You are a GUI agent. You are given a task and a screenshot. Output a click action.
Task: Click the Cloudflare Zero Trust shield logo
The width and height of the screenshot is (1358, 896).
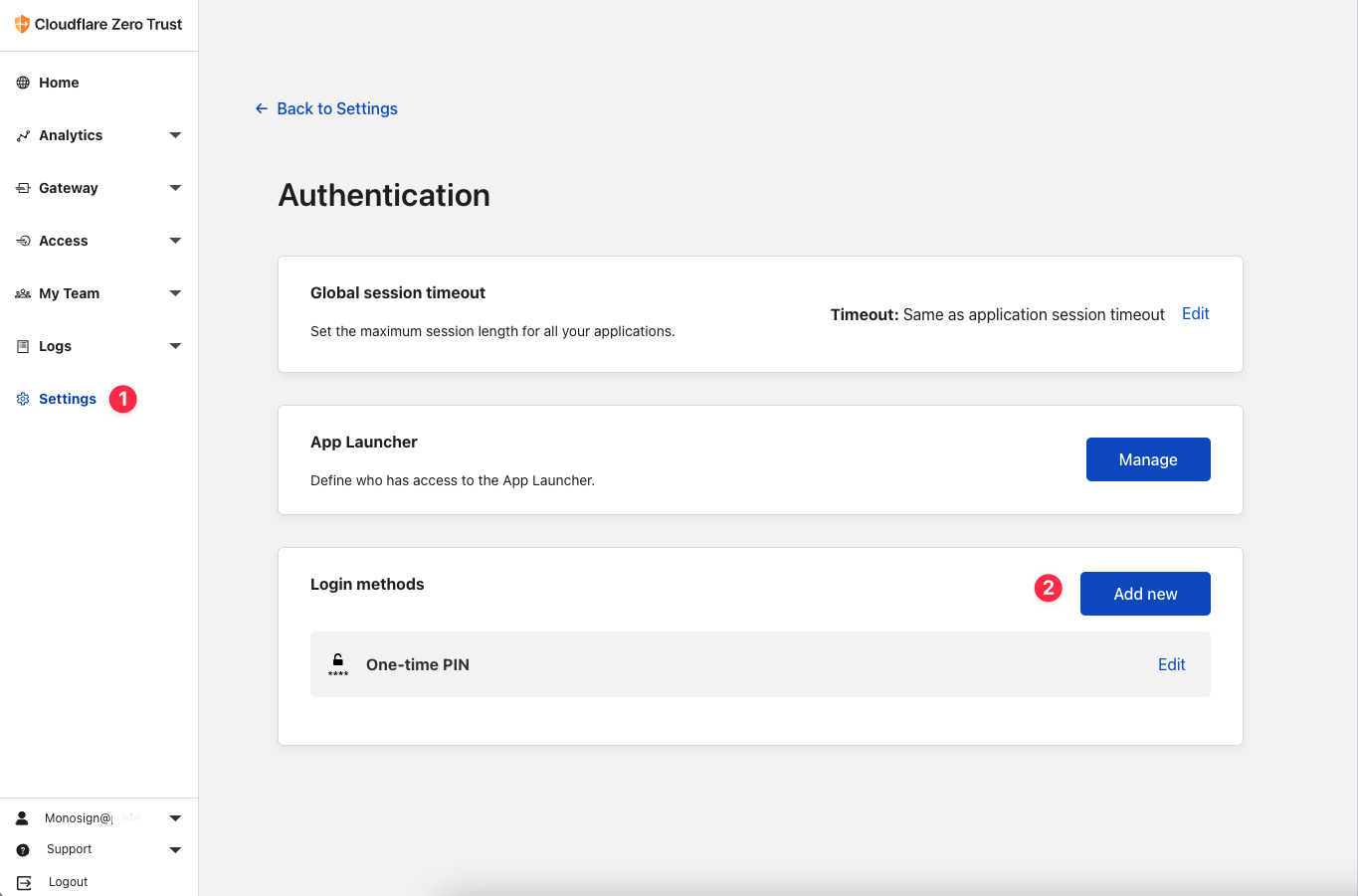(x=22, y=24)
